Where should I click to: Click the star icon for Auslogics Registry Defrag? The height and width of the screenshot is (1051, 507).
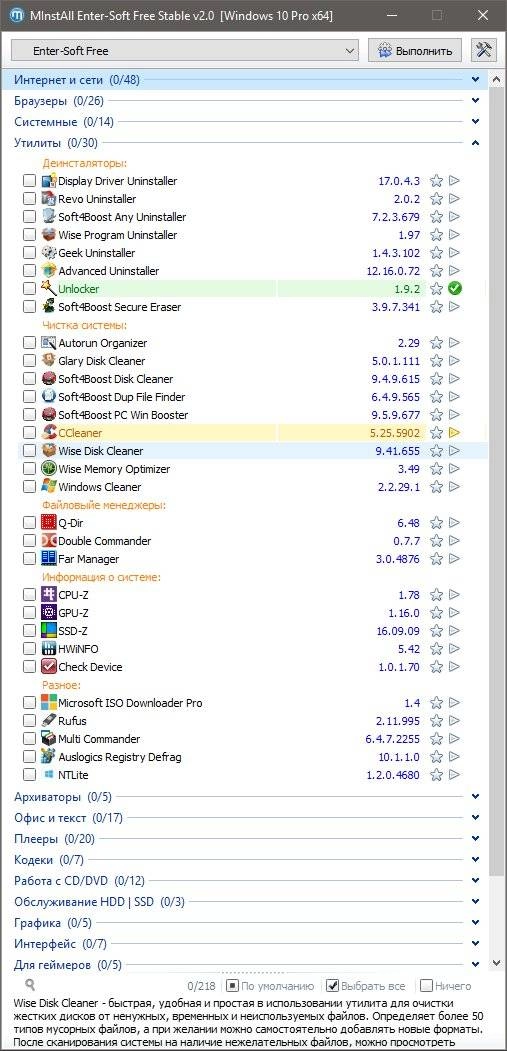[437, 757]
